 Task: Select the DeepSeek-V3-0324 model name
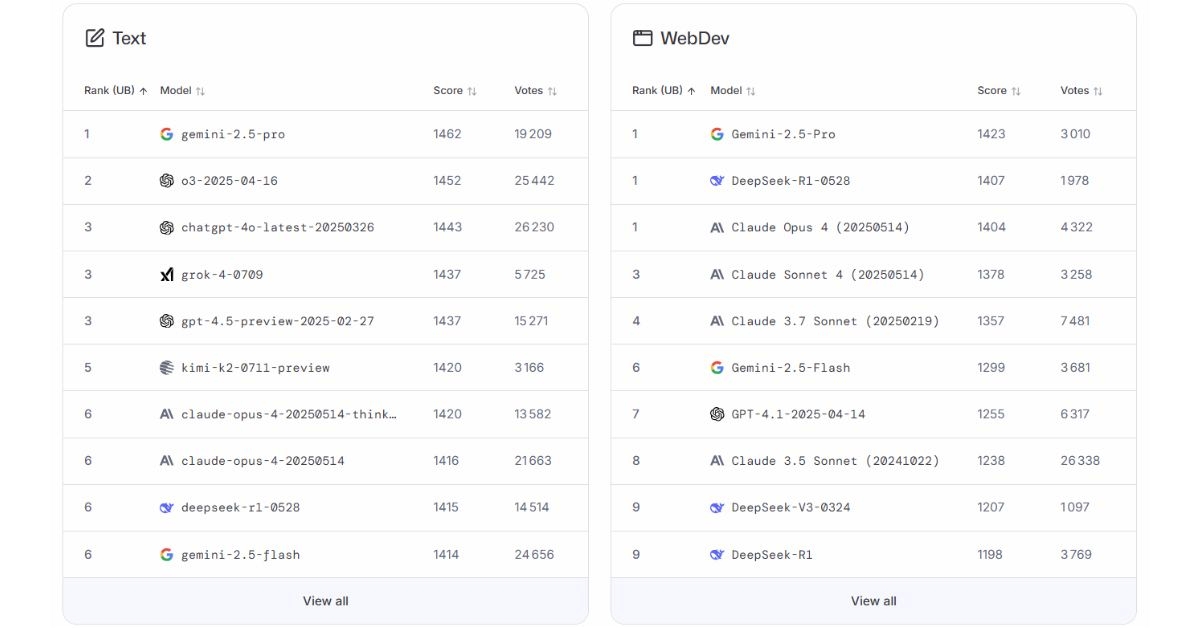791,507
